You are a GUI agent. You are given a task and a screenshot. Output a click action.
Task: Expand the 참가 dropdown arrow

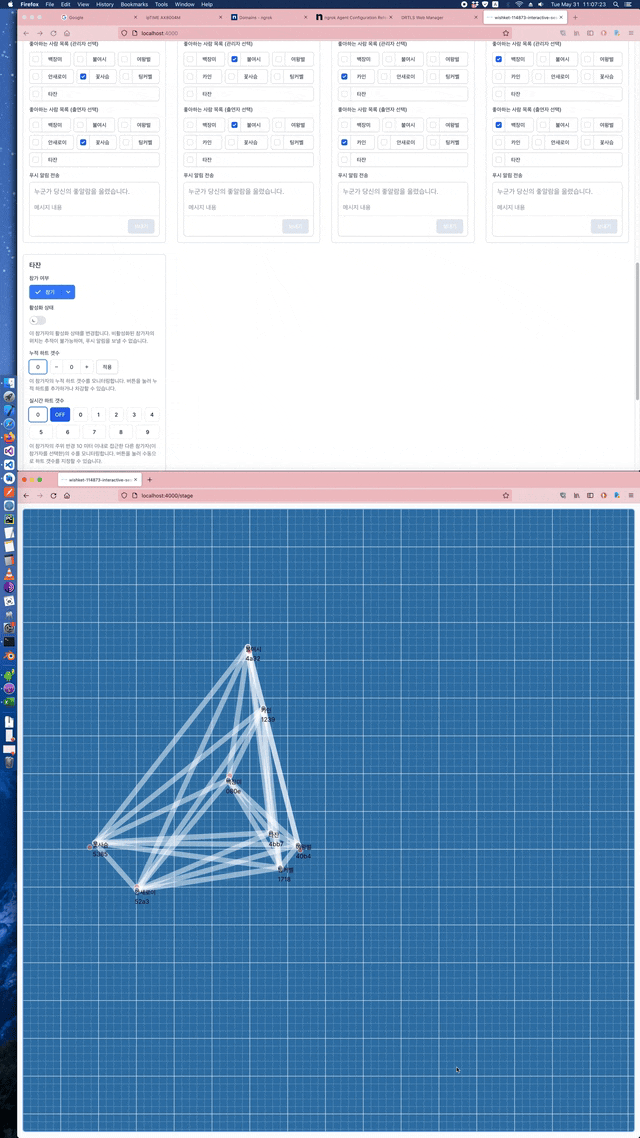[68, 292]
